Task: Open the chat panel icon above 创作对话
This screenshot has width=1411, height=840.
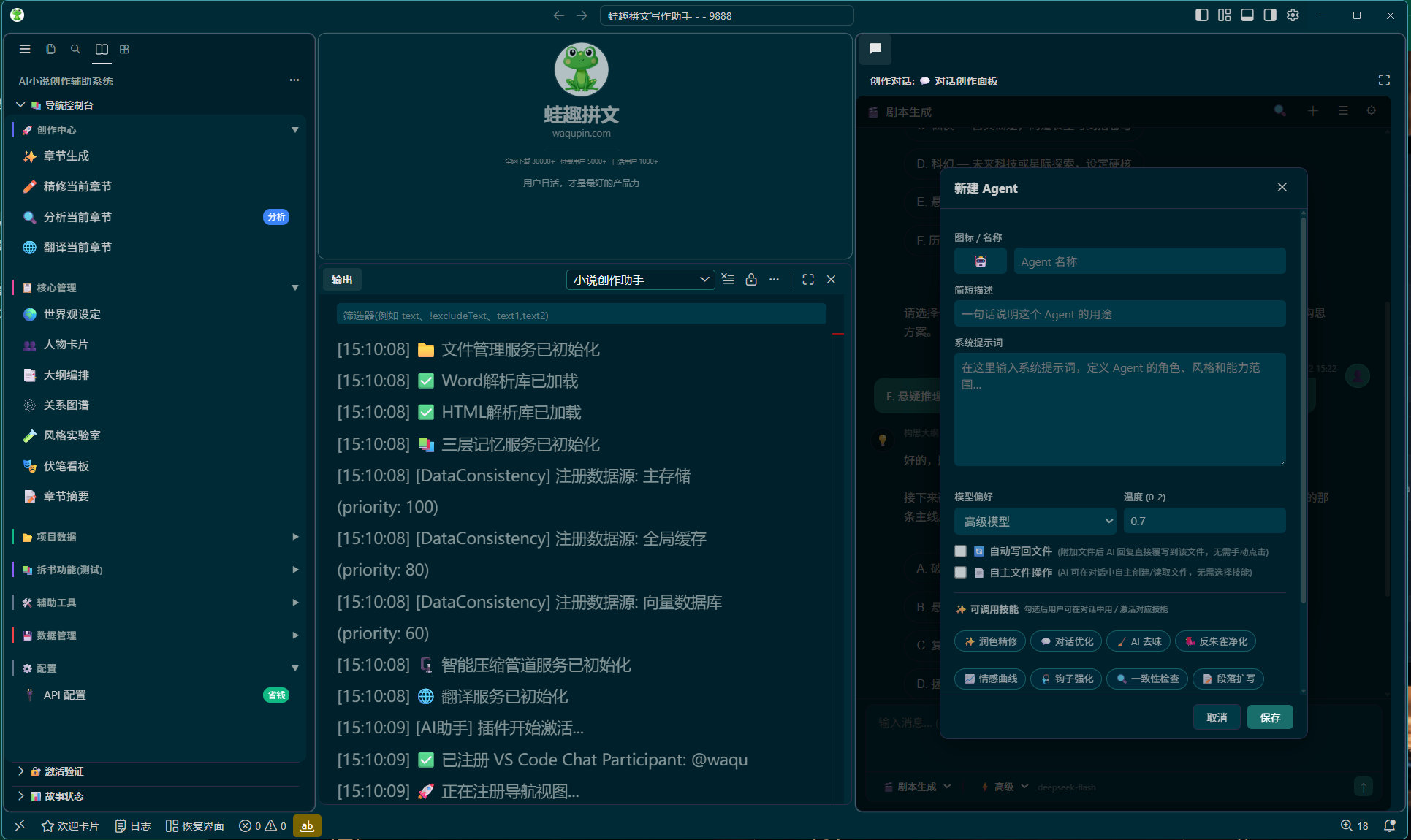Action: (875, 49)
